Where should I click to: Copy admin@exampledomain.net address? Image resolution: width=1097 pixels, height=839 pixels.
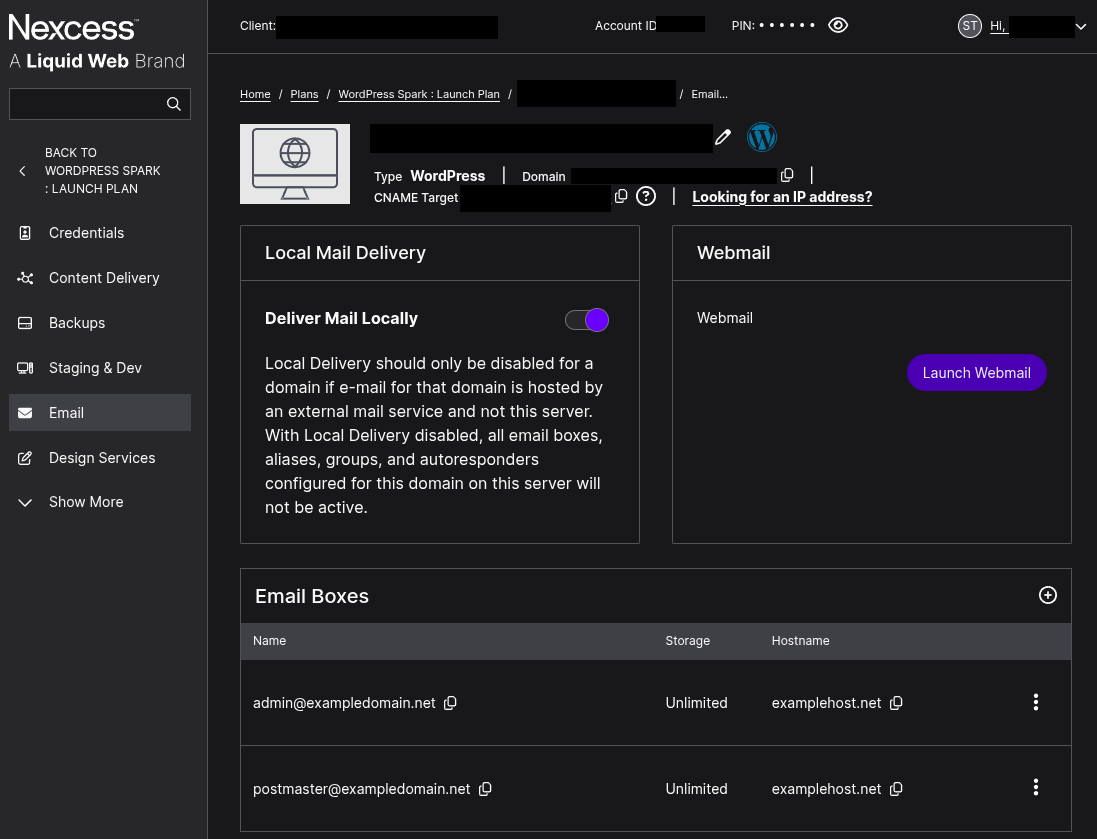[450, 703]
